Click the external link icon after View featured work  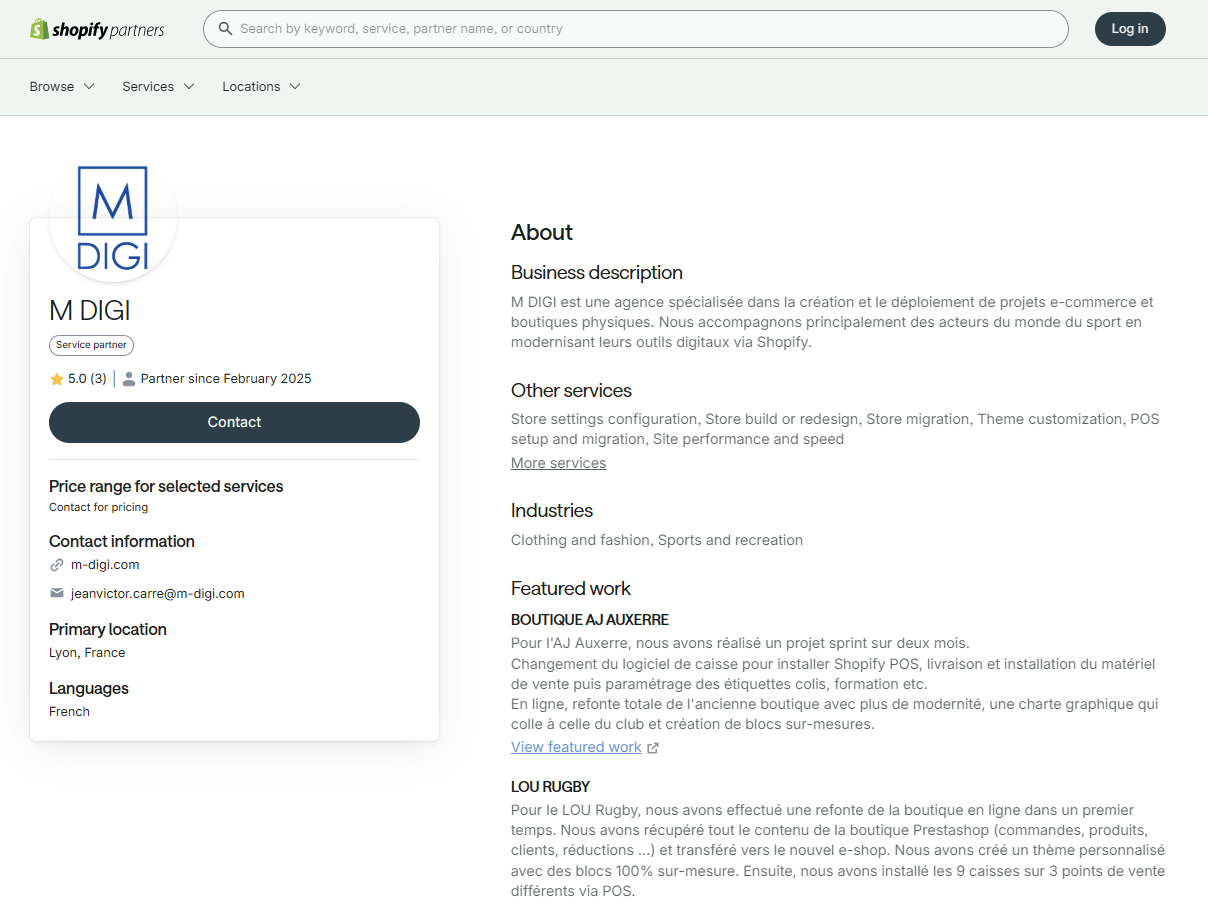[653, 748]
